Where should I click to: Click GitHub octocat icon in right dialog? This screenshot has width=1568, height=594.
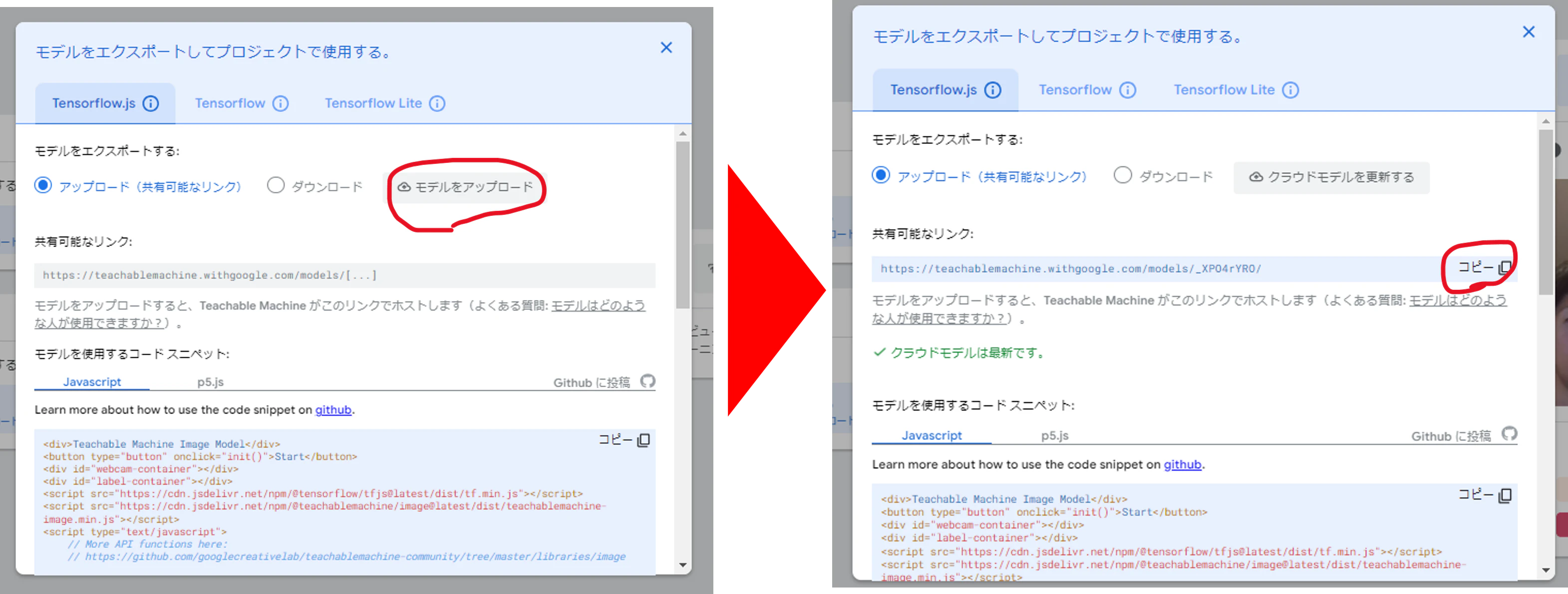point(1509,434)
